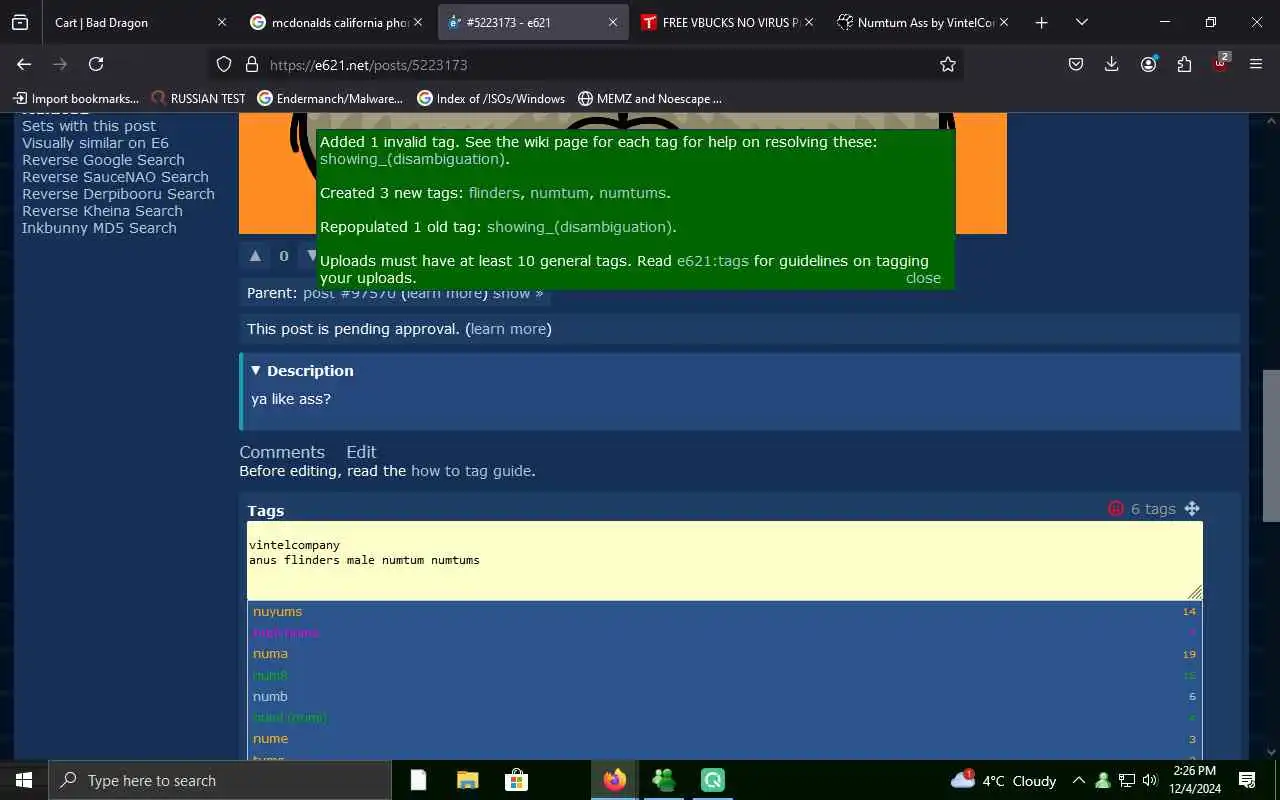Click the Windows search box
The width and height of the screenshot is (1280, 800).
click(x=220, y=780)
